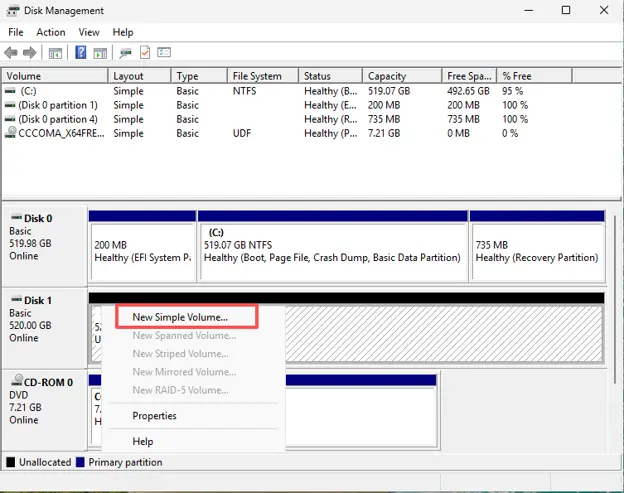The height and width of the screenshot is (493, 624).
Task: Click the Disk Management title bar icon
Action: [x=13, y=10]
